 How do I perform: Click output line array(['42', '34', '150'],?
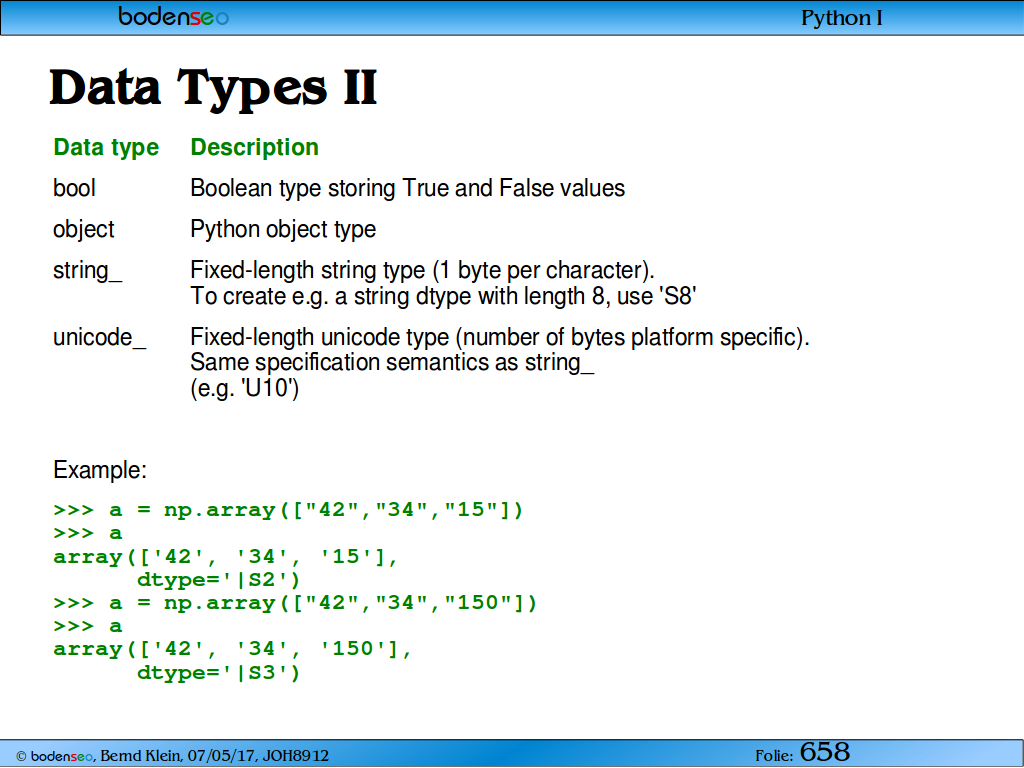(232, 649)
